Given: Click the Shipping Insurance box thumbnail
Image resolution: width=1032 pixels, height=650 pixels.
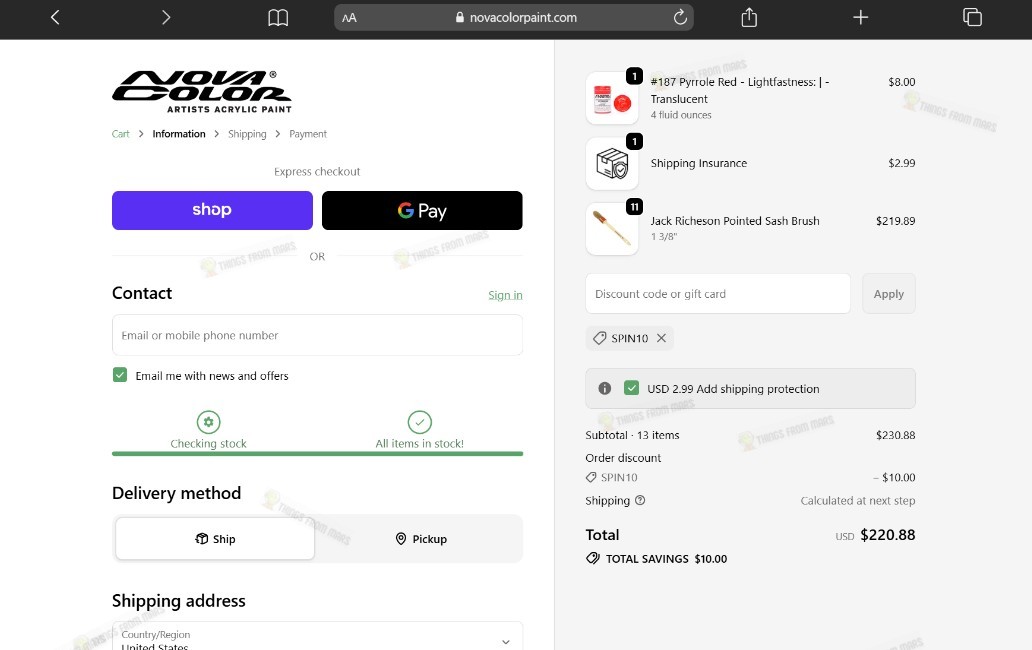Looking at the screenshot, I should [612, 163].
